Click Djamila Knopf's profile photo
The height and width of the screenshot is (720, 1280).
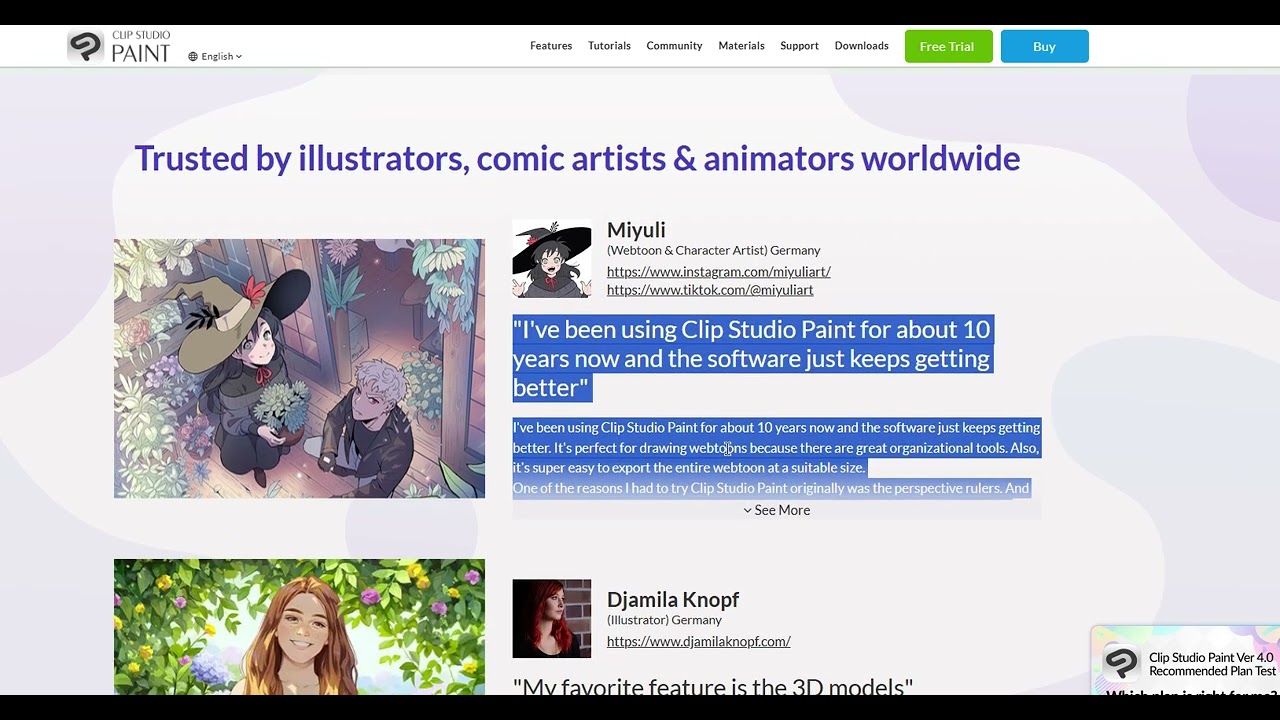click(x=552, y=619)
